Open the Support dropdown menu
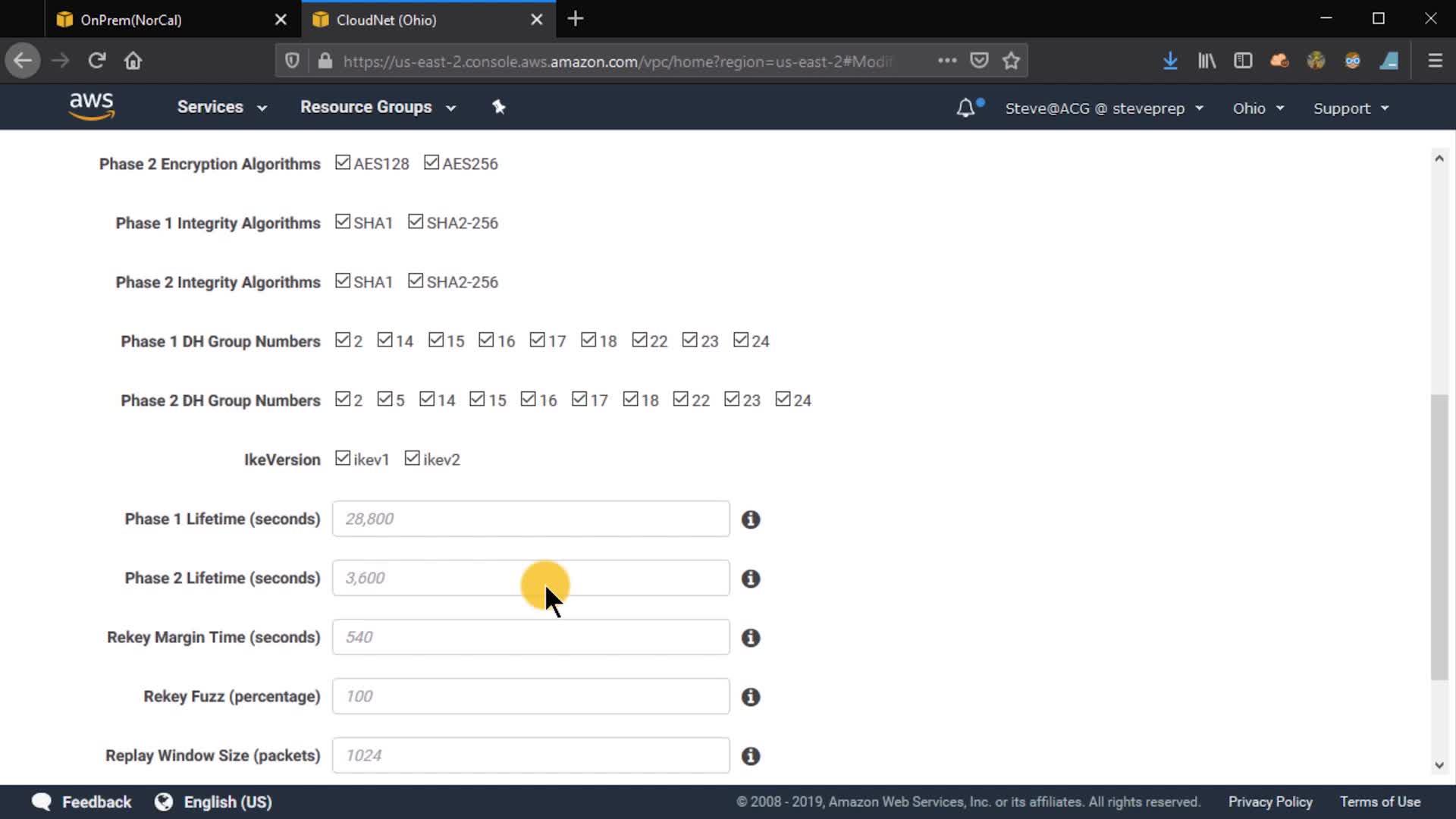 pos(1351,108)
